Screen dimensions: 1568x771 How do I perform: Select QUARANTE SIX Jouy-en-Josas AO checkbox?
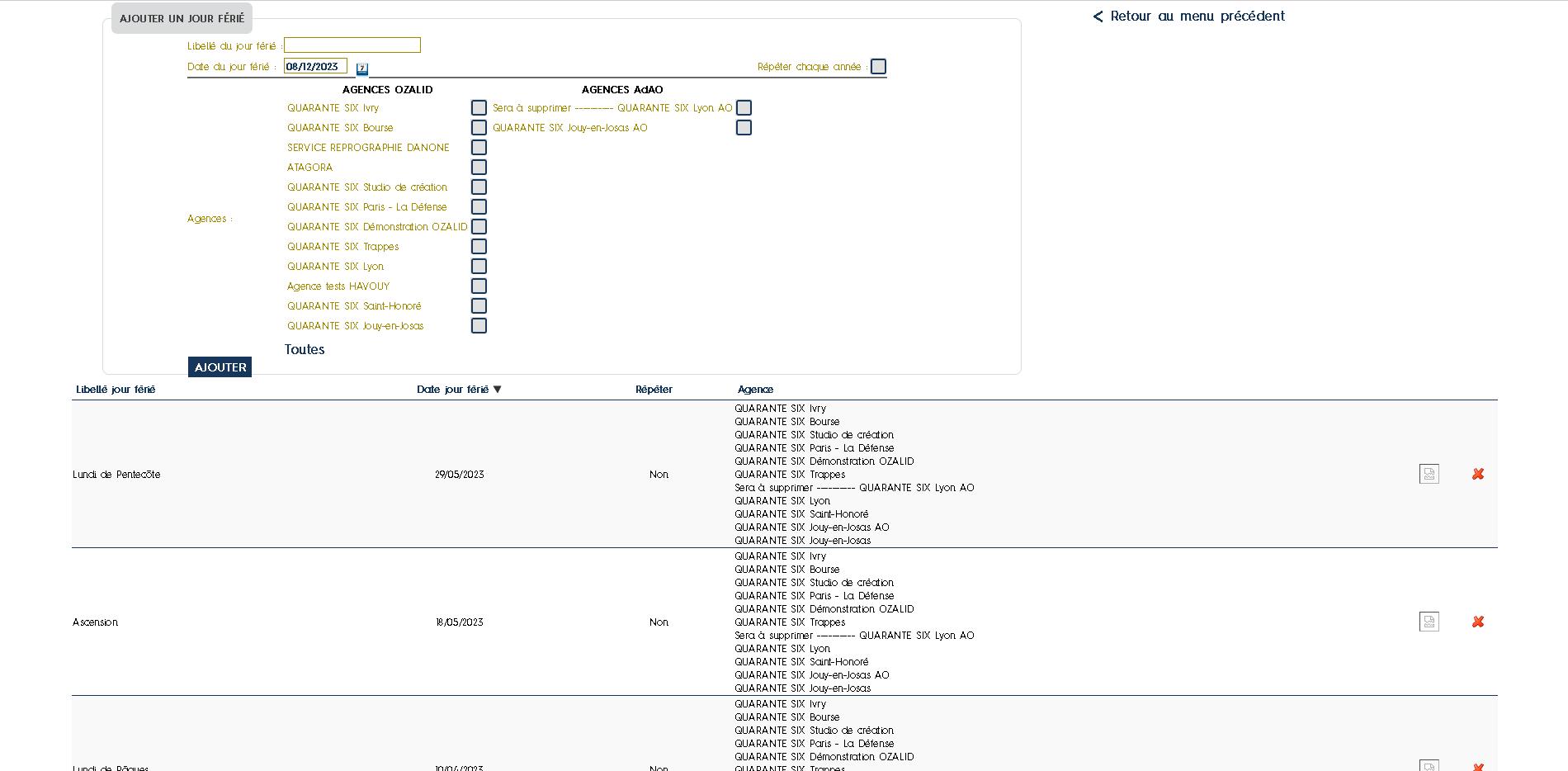click(x=744, y=128)
